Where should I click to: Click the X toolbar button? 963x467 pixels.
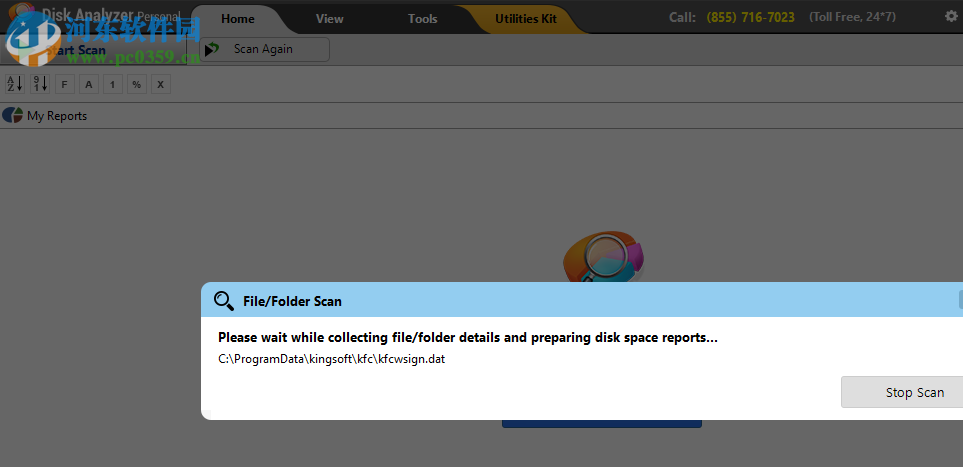(160, 84)
